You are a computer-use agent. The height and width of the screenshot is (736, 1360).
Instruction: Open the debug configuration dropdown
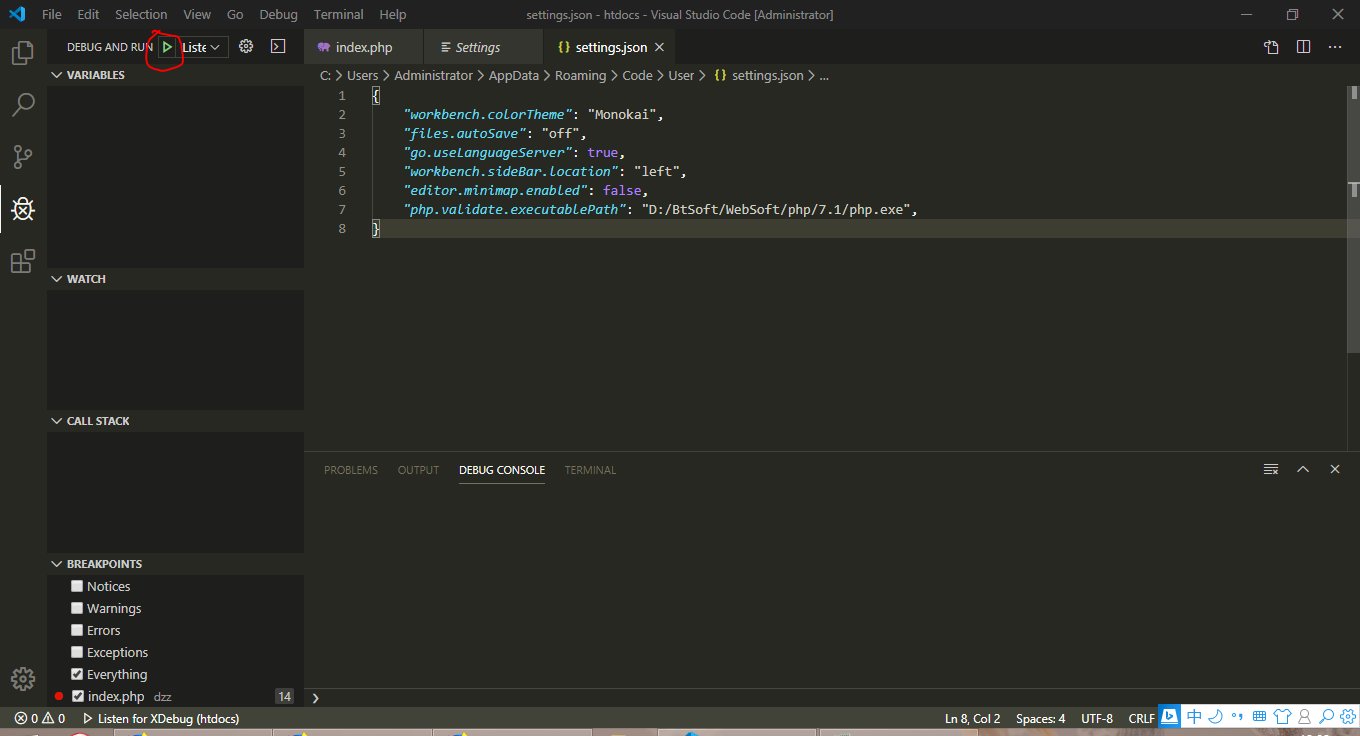coord(203,47)
